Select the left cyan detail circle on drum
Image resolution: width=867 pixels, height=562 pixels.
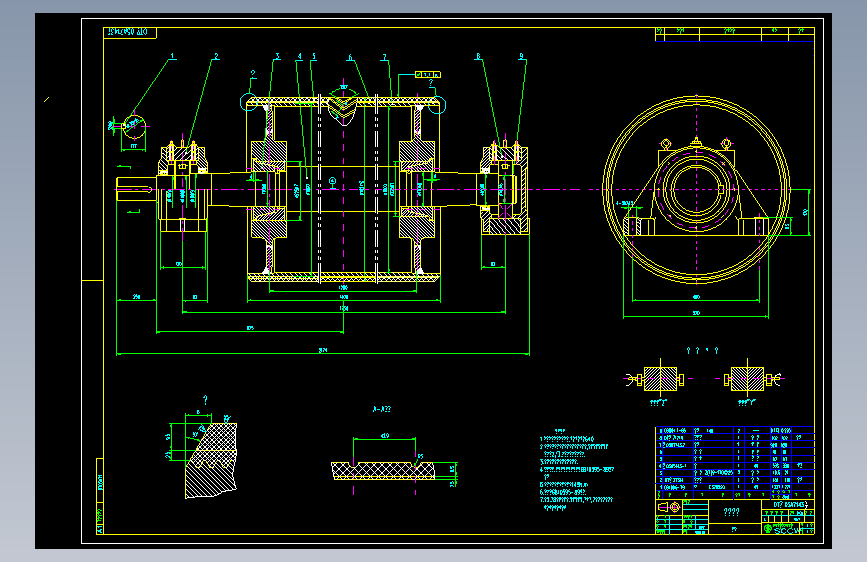[248, 102]
